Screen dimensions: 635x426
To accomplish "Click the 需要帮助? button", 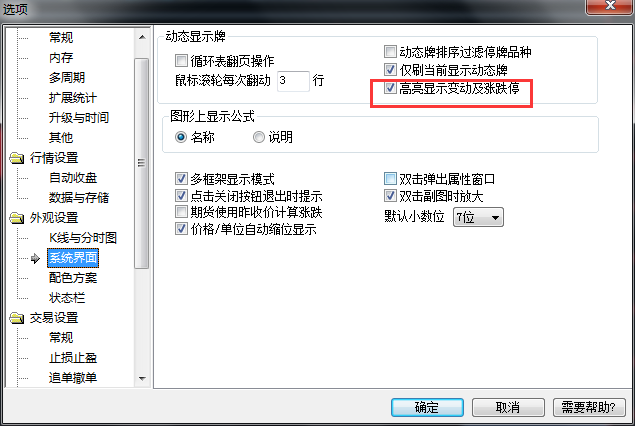I will point(589,407).
